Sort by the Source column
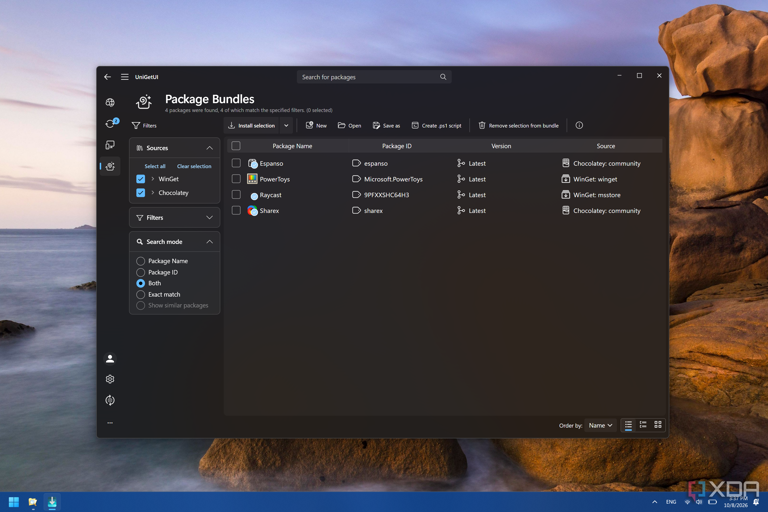This screenshot has width=768, height=512. tap(606, 146)
